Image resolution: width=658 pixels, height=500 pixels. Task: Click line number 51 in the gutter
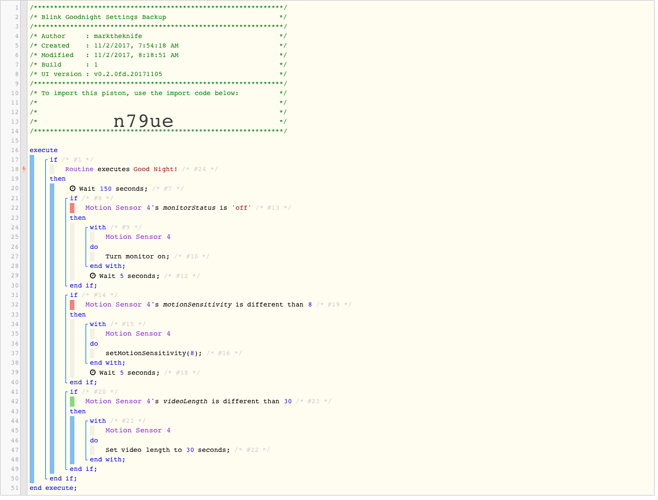click(x=15, y=488)
